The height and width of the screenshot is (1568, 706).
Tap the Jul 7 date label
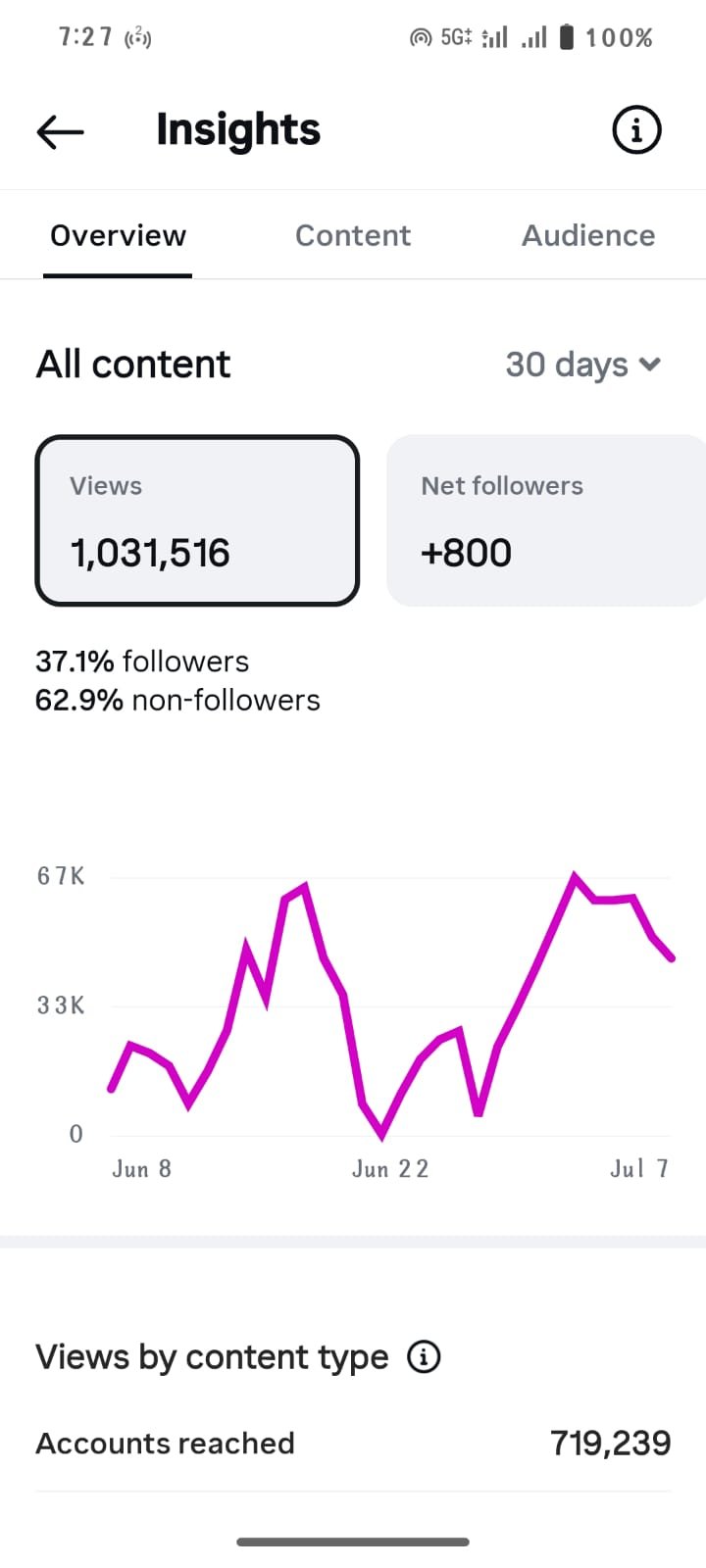[x=639, y=1168]
